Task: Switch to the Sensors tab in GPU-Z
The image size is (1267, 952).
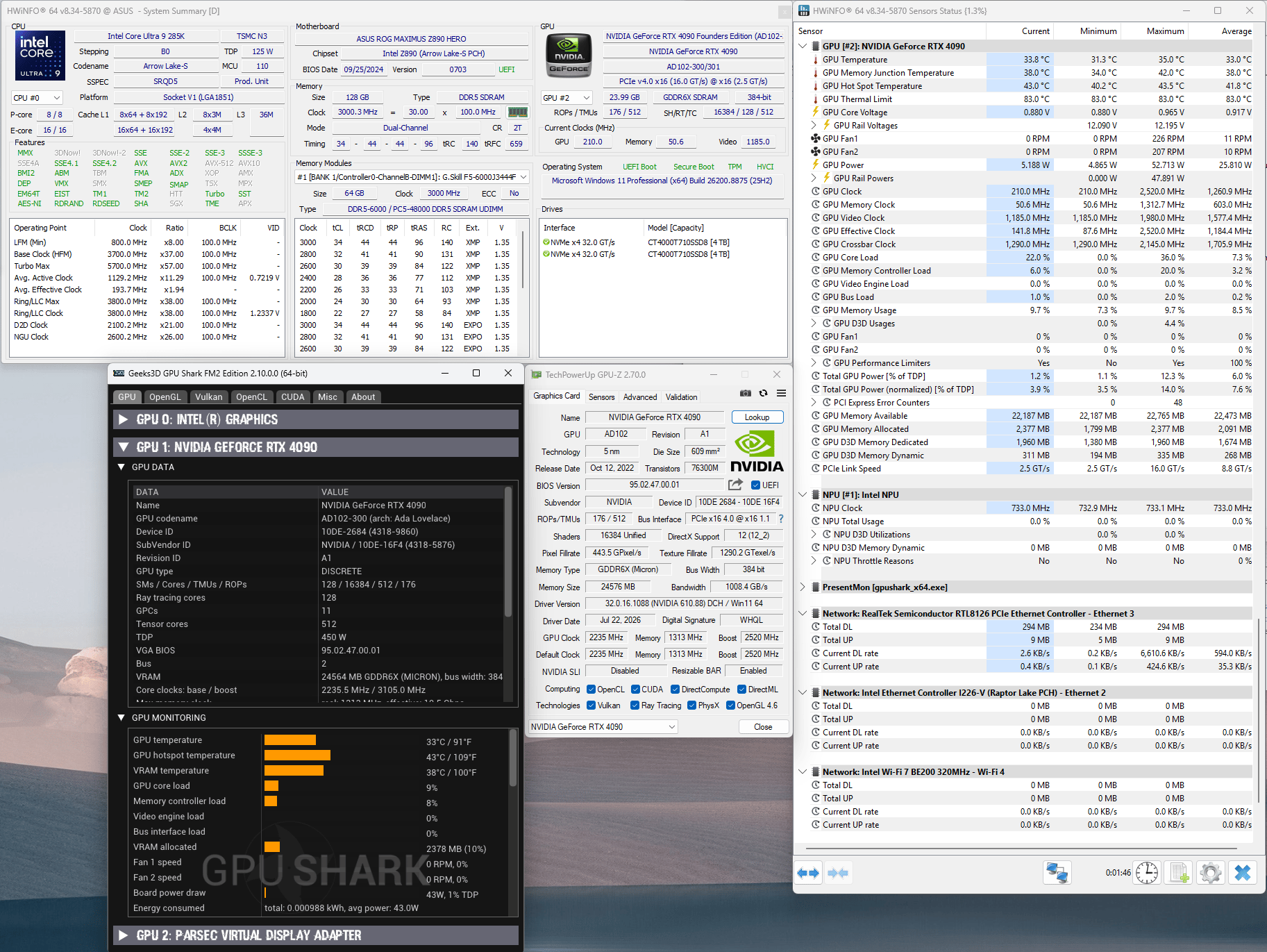Action: pyautogui.click(x=601, y=397)
